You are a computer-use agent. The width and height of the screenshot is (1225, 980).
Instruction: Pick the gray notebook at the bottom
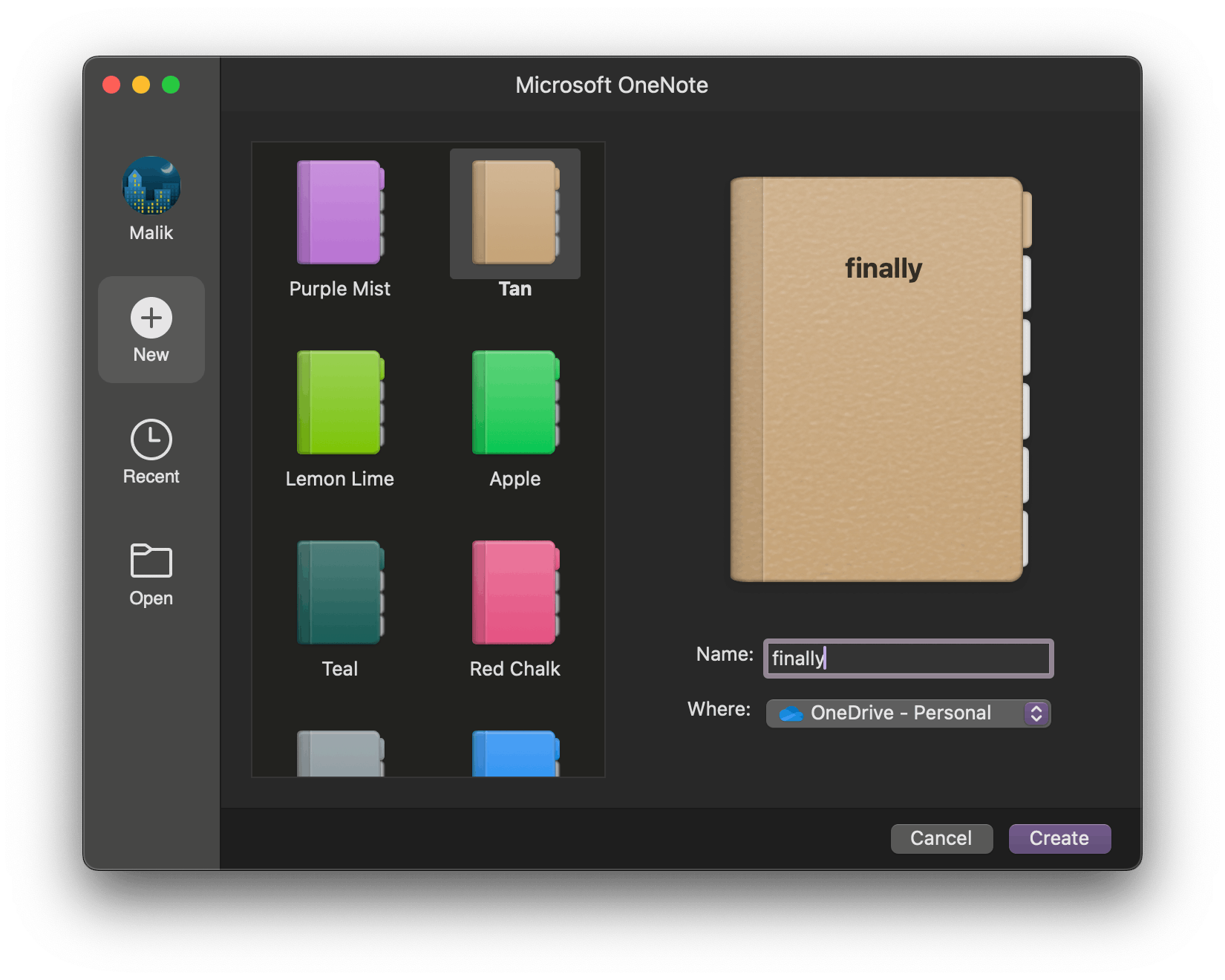(341, 754)
